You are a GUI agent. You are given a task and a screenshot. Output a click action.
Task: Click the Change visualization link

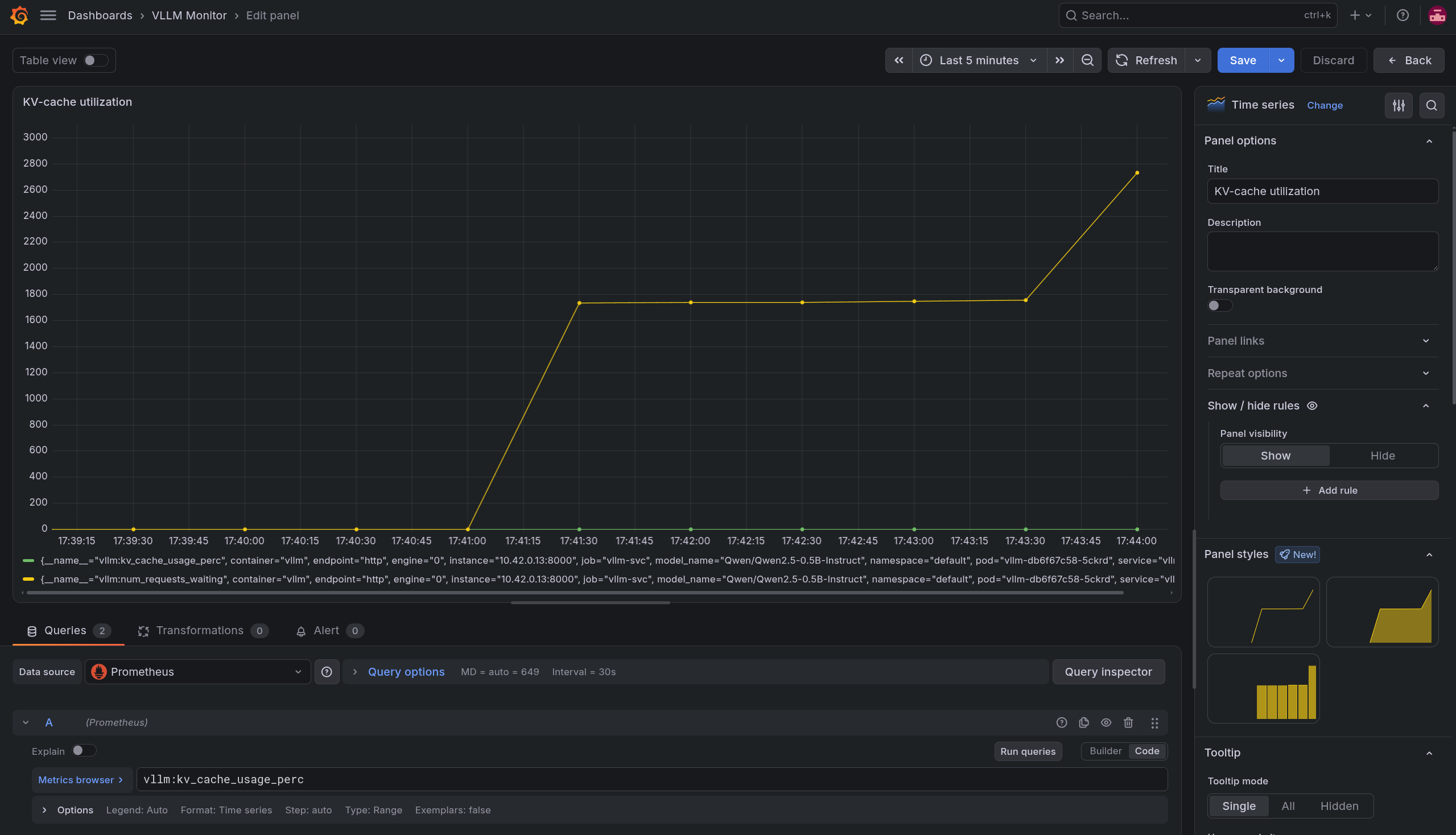1324,106
